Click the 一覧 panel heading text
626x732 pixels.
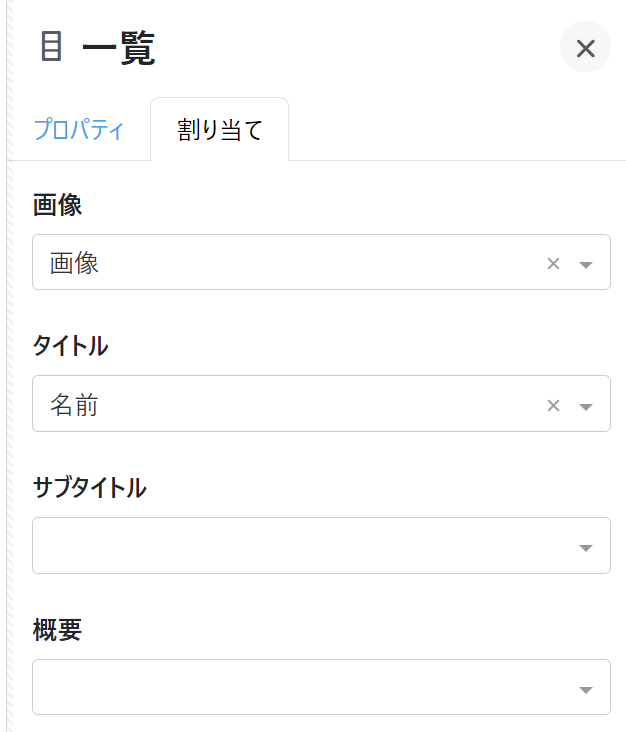coord(118,48)
